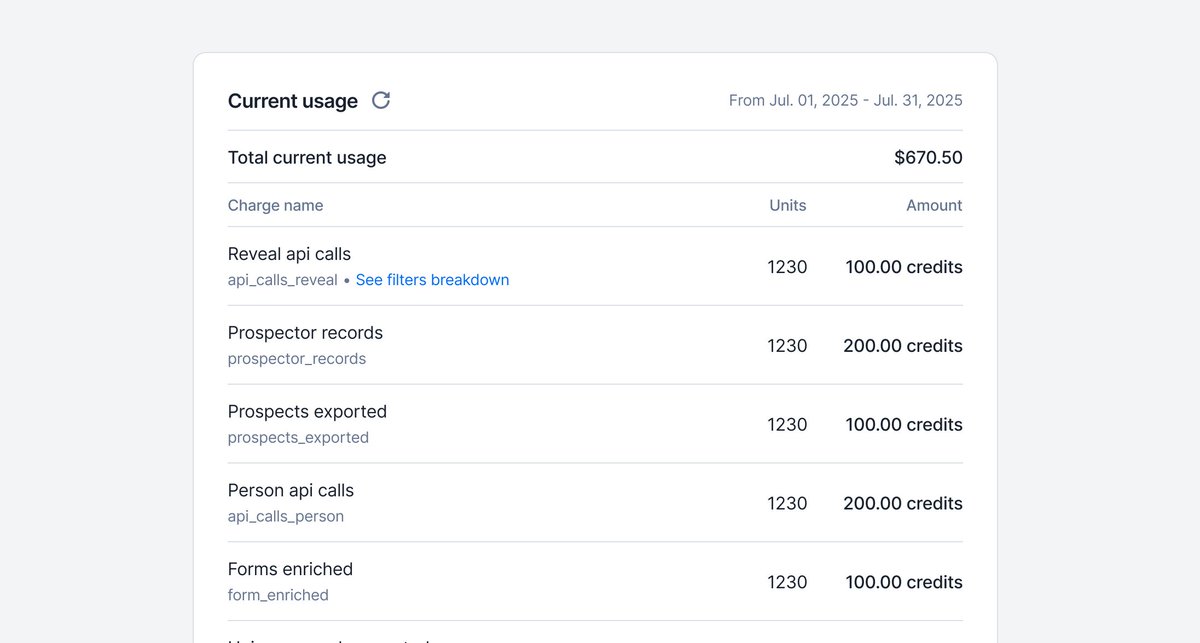
Task: Select the Reveal api calls charge row
Action: coord(595,266)
